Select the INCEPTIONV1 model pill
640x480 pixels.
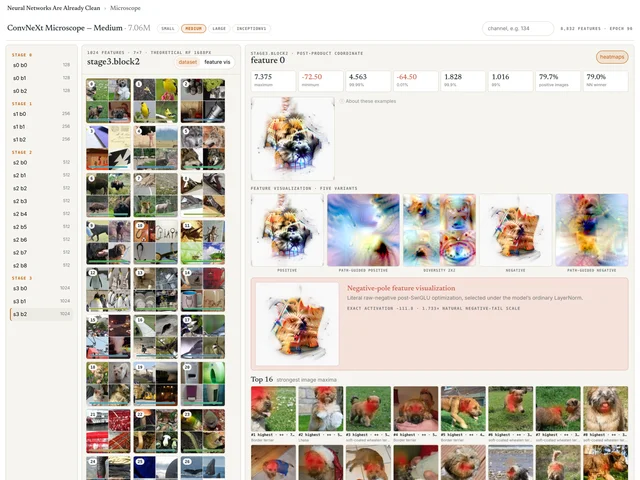[x=251, y=29]
